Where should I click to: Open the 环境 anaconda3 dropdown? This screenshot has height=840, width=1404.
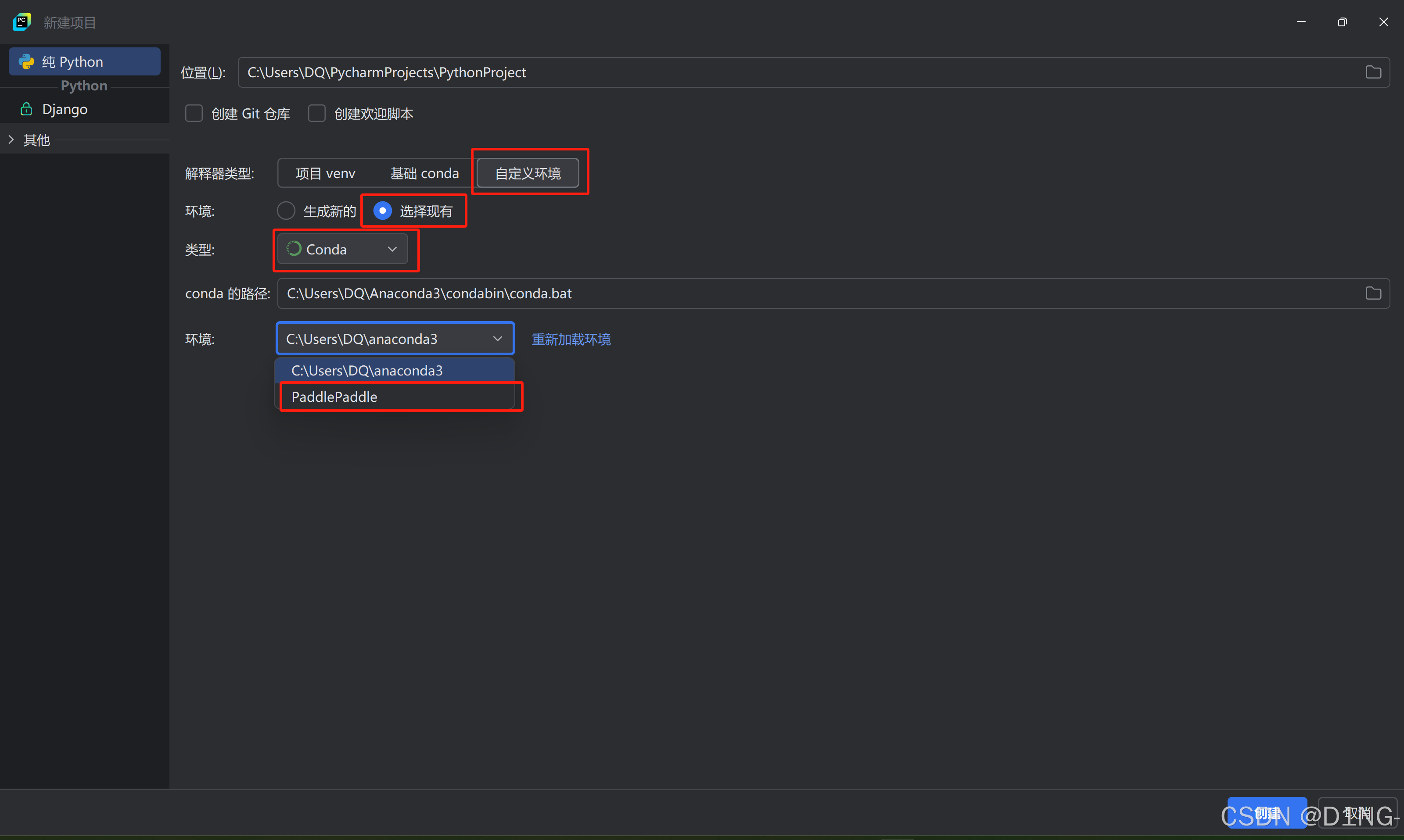click(497, 339)
